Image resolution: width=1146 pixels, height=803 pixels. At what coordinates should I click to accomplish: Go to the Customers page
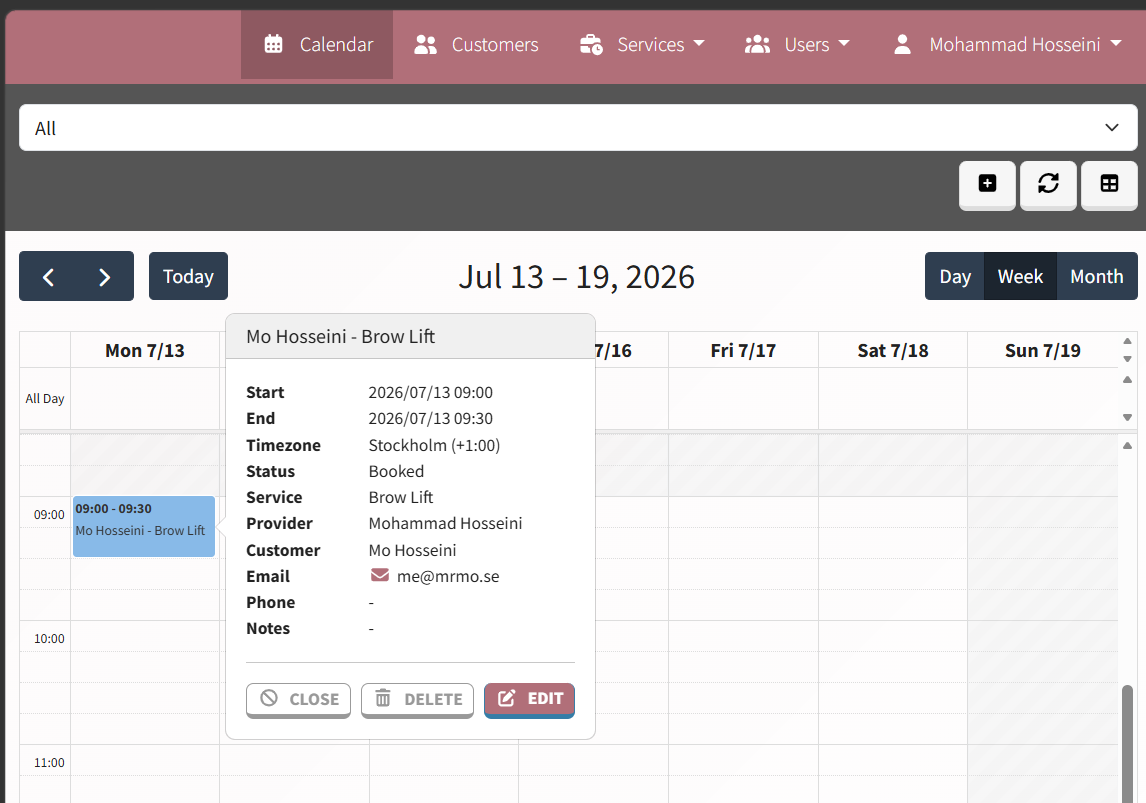click(x=476, y=45)
